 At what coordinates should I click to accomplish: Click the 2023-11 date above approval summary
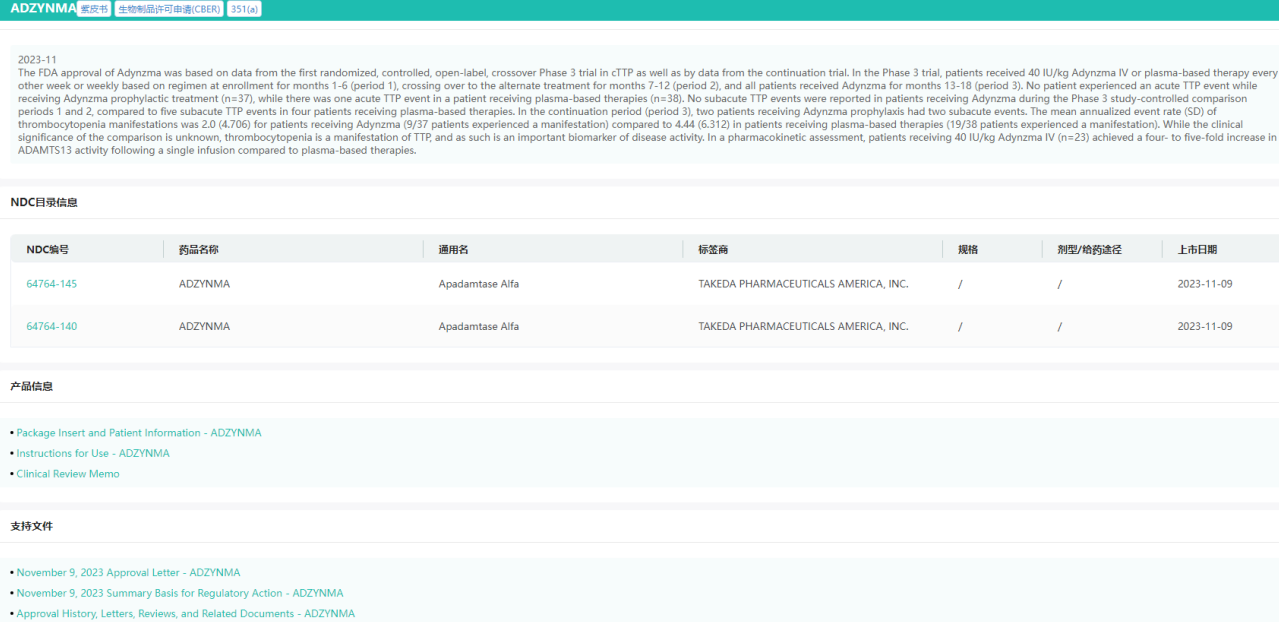38,60
